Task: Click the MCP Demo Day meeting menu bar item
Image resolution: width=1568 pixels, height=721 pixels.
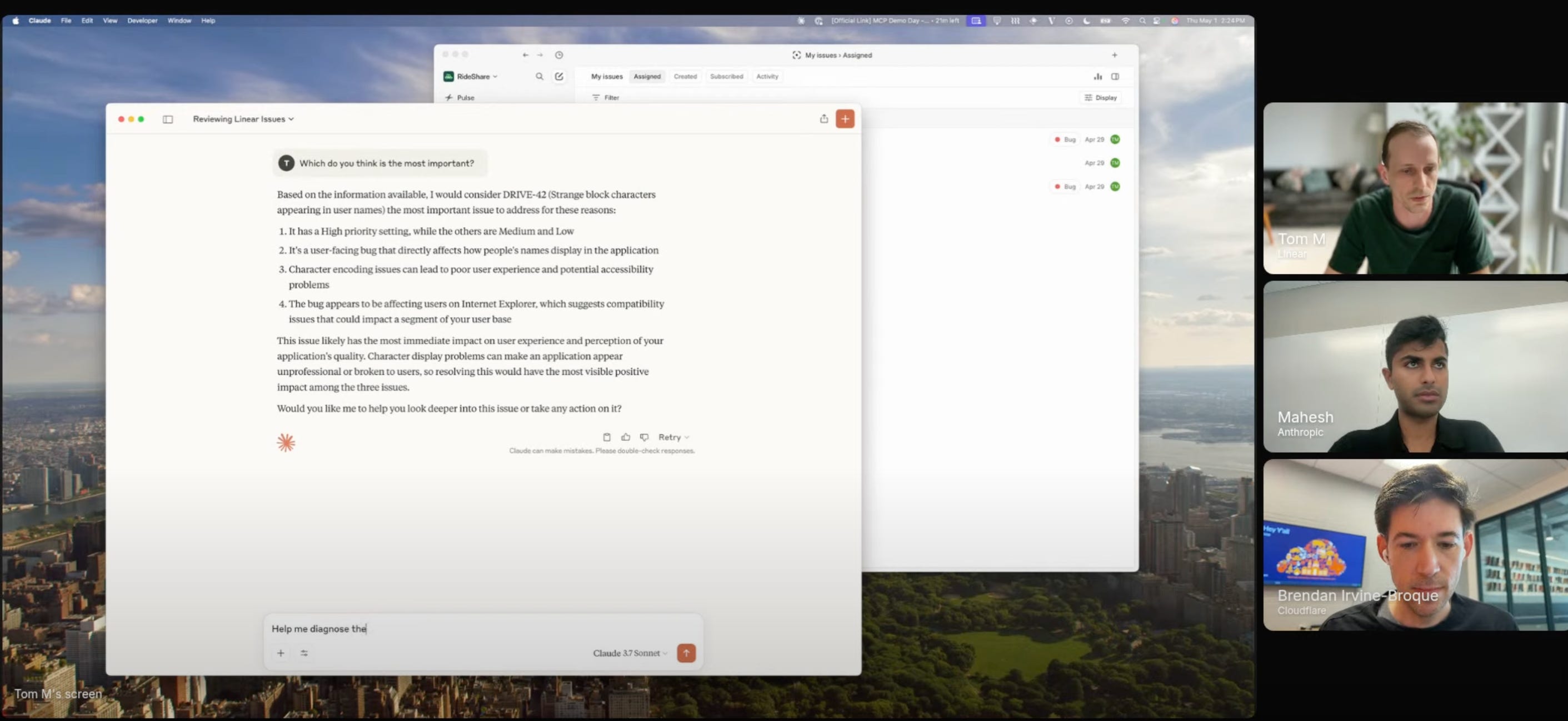Action: 894,21
